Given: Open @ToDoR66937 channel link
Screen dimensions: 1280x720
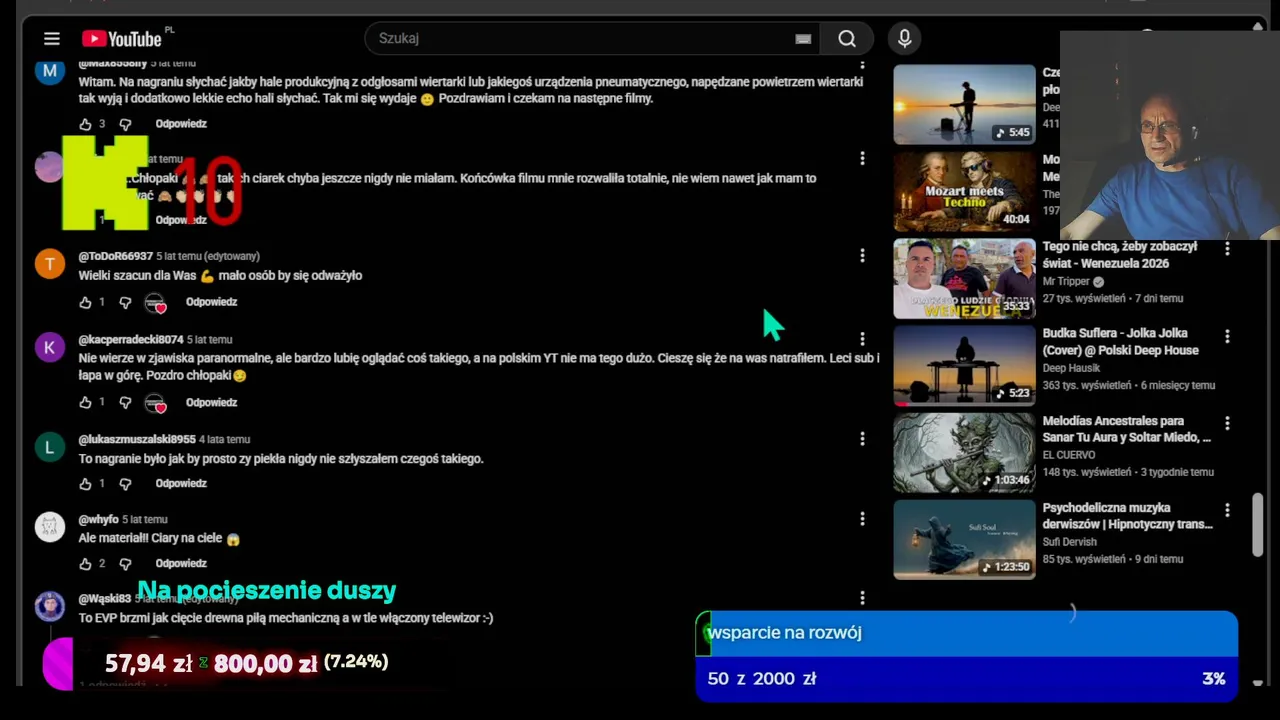Looking at the screenshot, I should click(116, 256).
